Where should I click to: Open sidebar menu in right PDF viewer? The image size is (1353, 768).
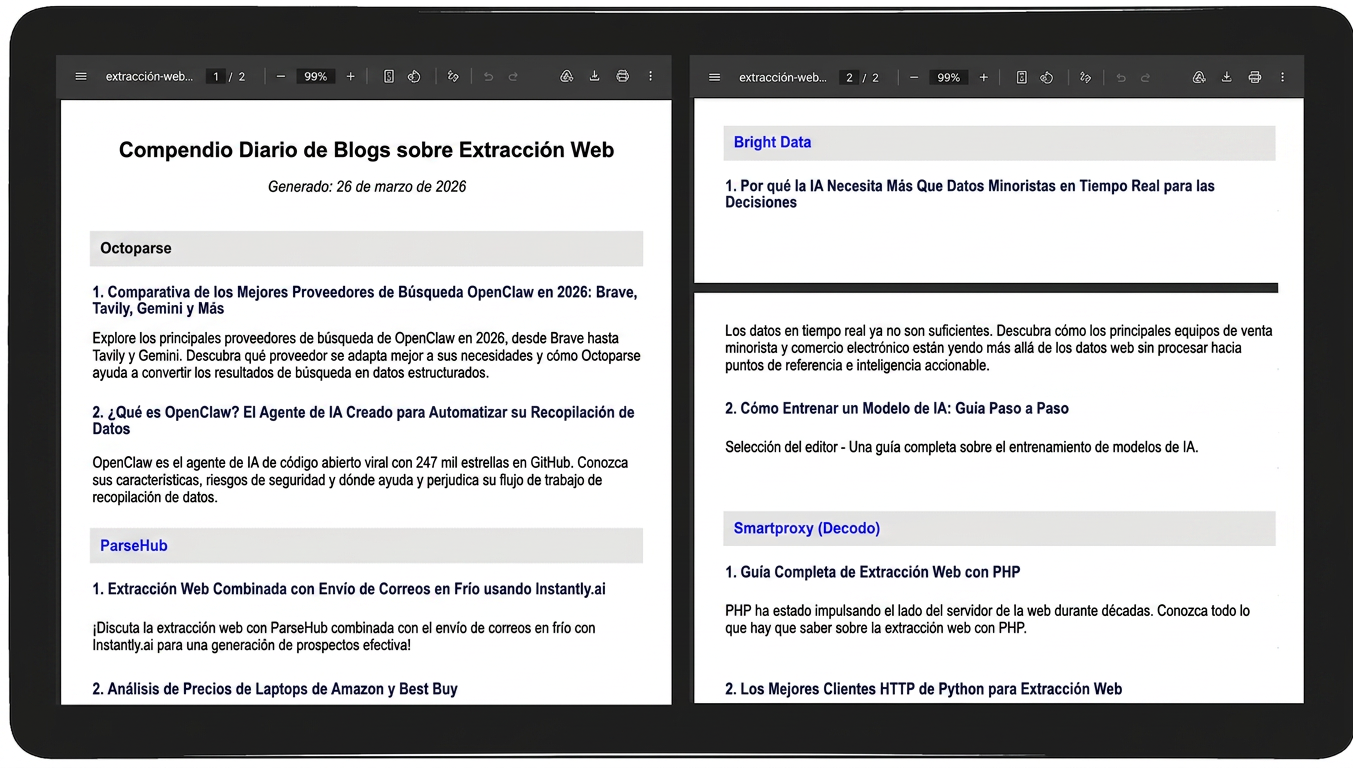[x=714, y=77]
